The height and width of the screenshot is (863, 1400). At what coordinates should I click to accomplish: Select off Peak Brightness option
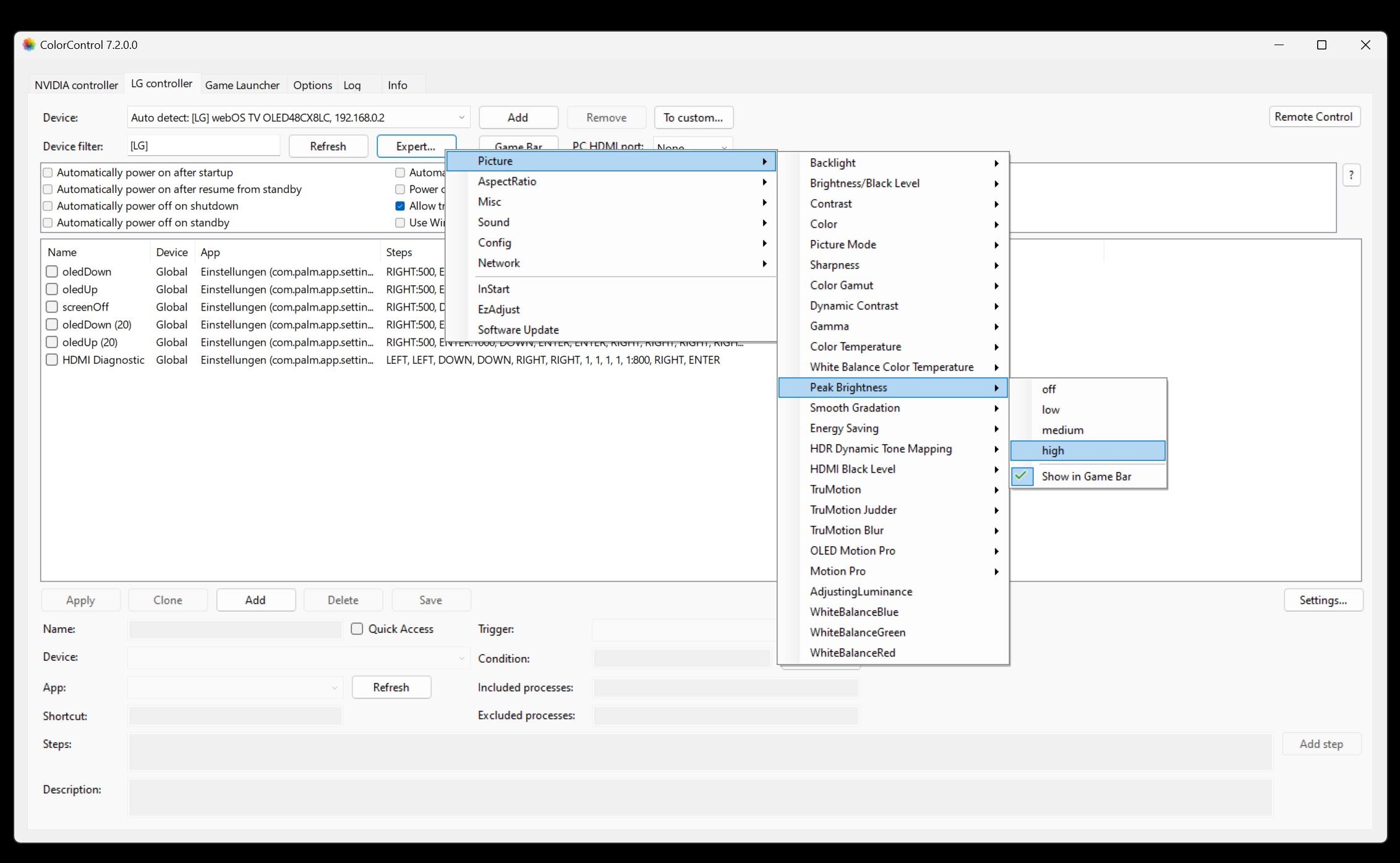pyautogui.click(x=1088, y=389)
